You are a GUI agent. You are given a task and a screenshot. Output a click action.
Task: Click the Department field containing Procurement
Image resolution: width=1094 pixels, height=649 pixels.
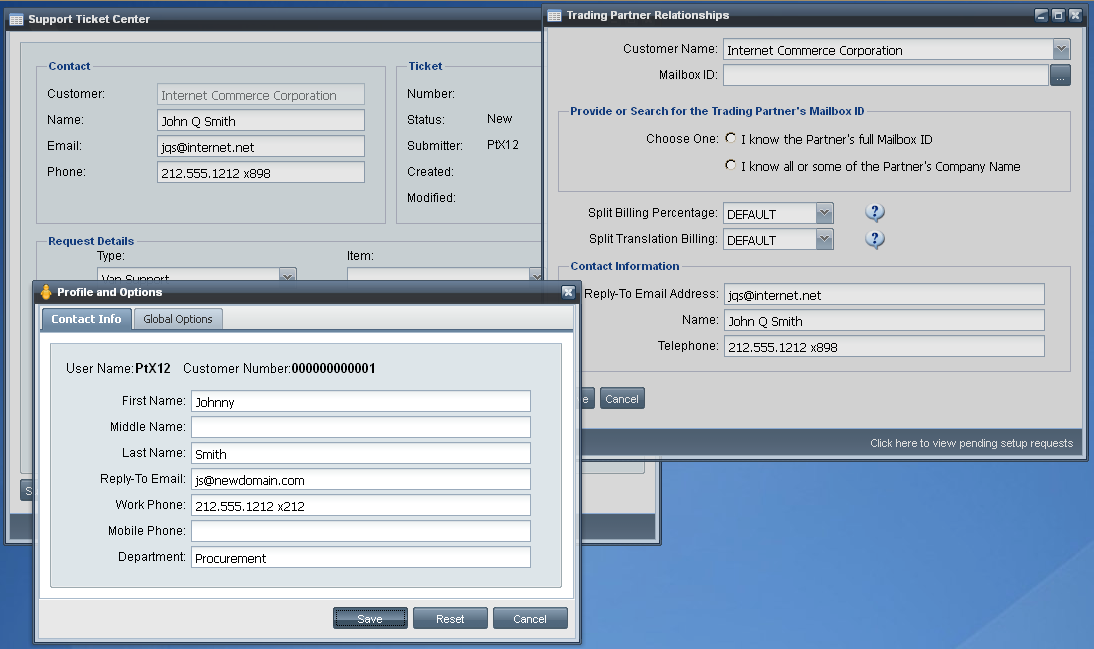pyautogui.click(x=361, y=557)
